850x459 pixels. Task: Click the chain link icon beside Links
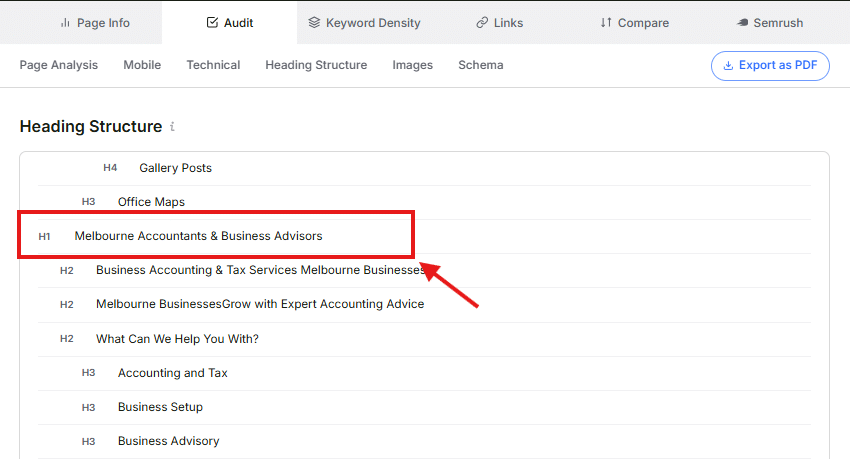(481, 22)
